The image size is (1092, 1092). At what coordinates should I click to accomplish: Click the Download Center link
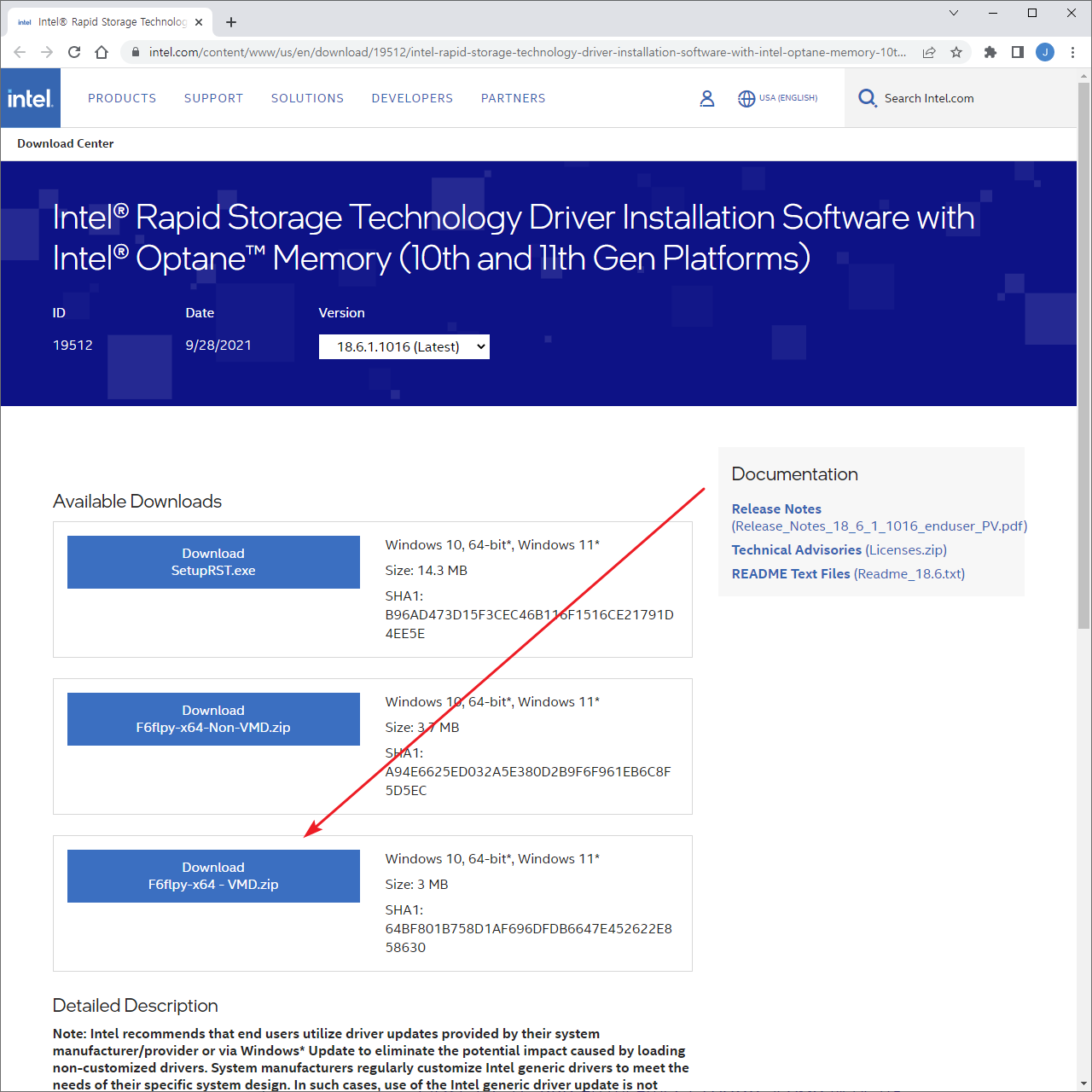pyautogui.click(x=65, y=143)
